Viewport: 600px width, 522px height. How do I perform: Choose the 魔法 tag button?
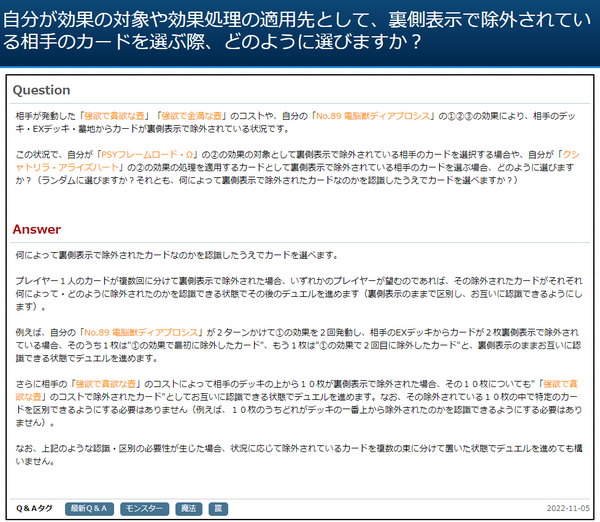188,509
